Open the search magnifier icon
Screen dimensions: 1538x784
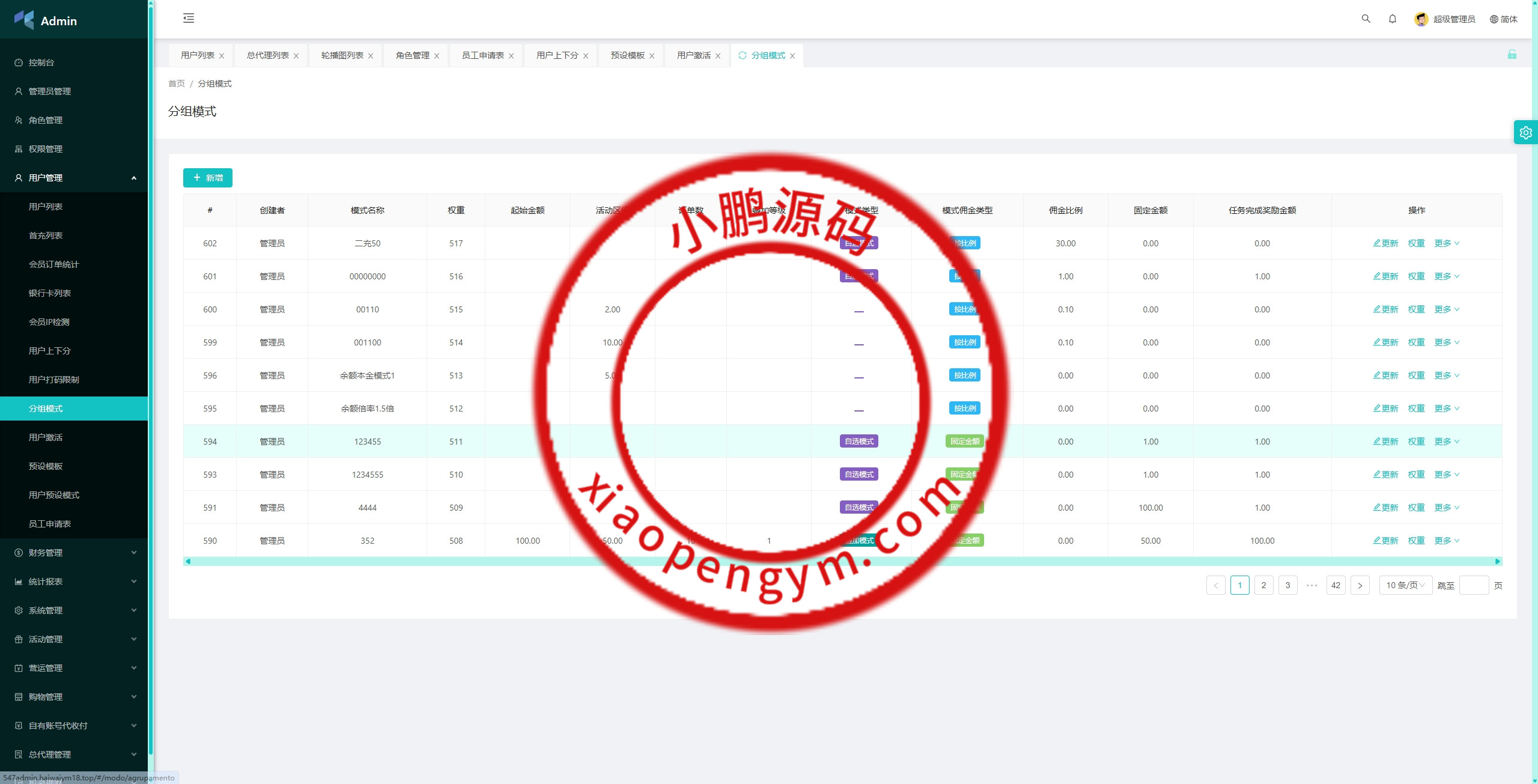1366,19
